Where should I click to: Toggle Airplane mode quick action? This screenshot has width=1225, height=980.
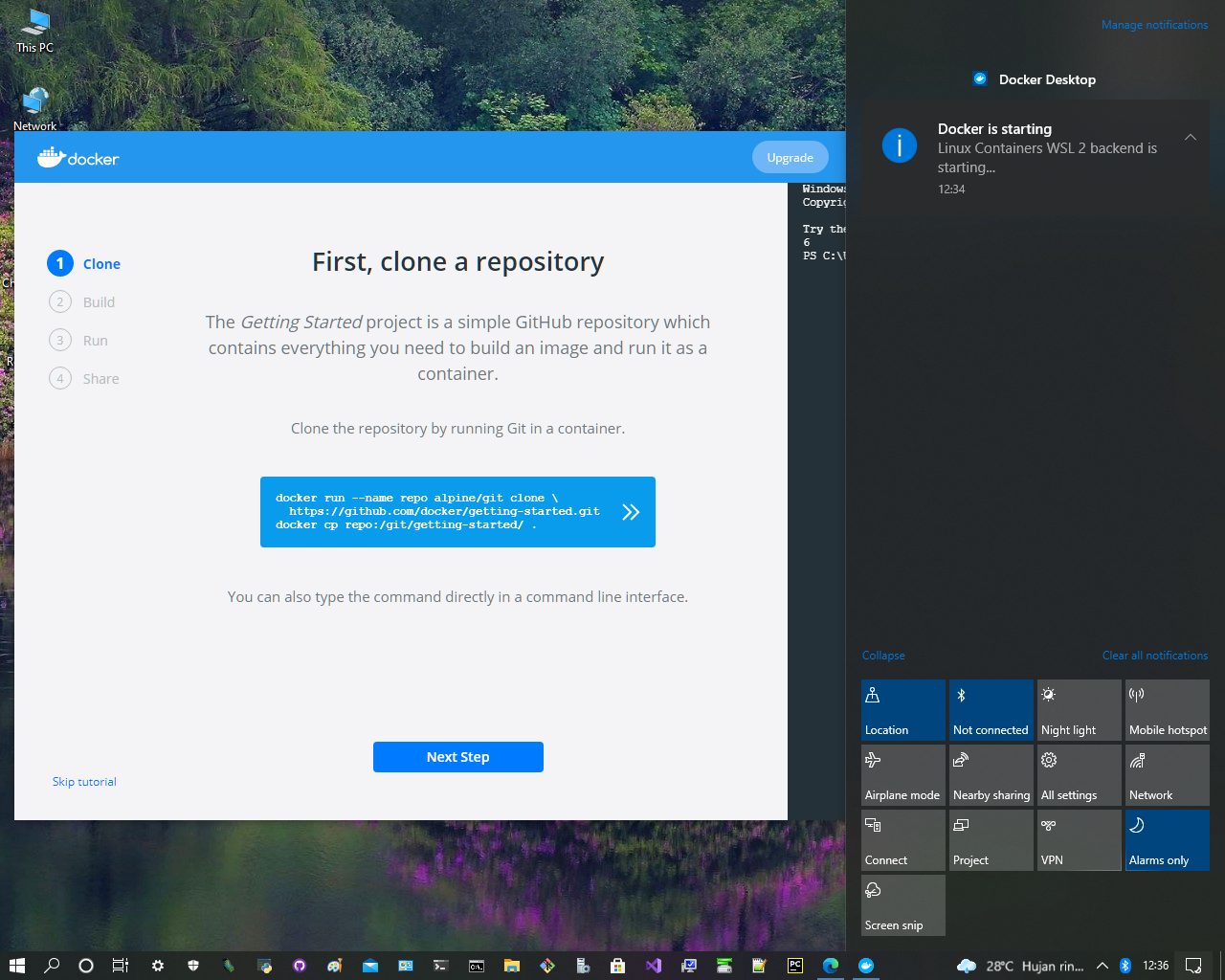pyautogui.click(x=903, y=774)
